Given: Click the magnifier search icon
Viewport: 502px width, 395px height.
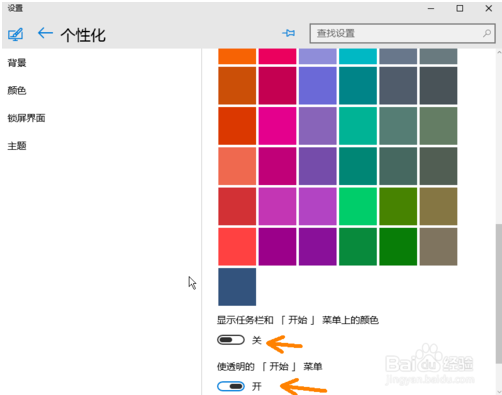Looking at the screenshot, I should tap(487, 33).
